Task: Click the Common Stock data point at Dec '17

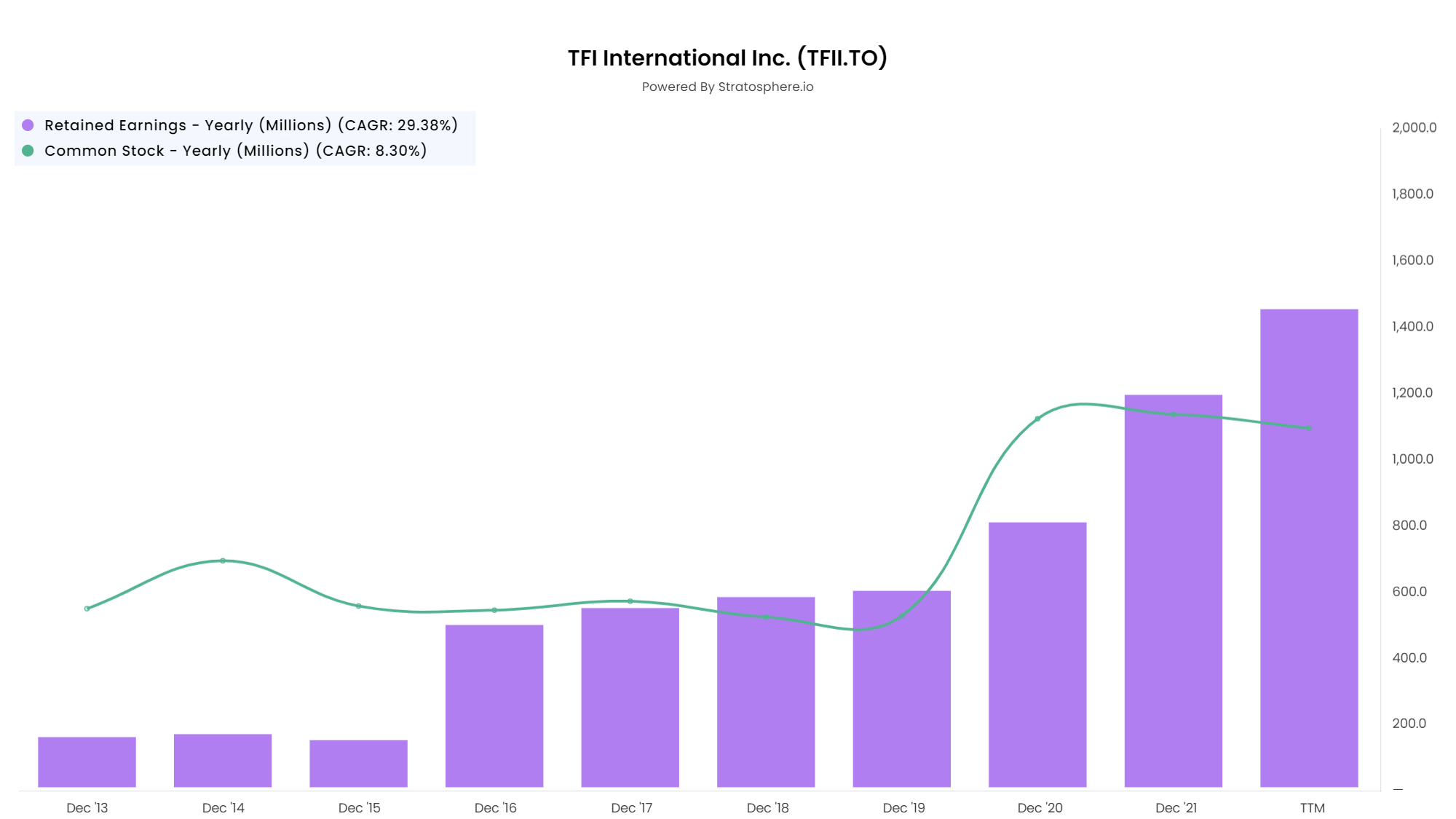Action: click(x=630, y=601)
